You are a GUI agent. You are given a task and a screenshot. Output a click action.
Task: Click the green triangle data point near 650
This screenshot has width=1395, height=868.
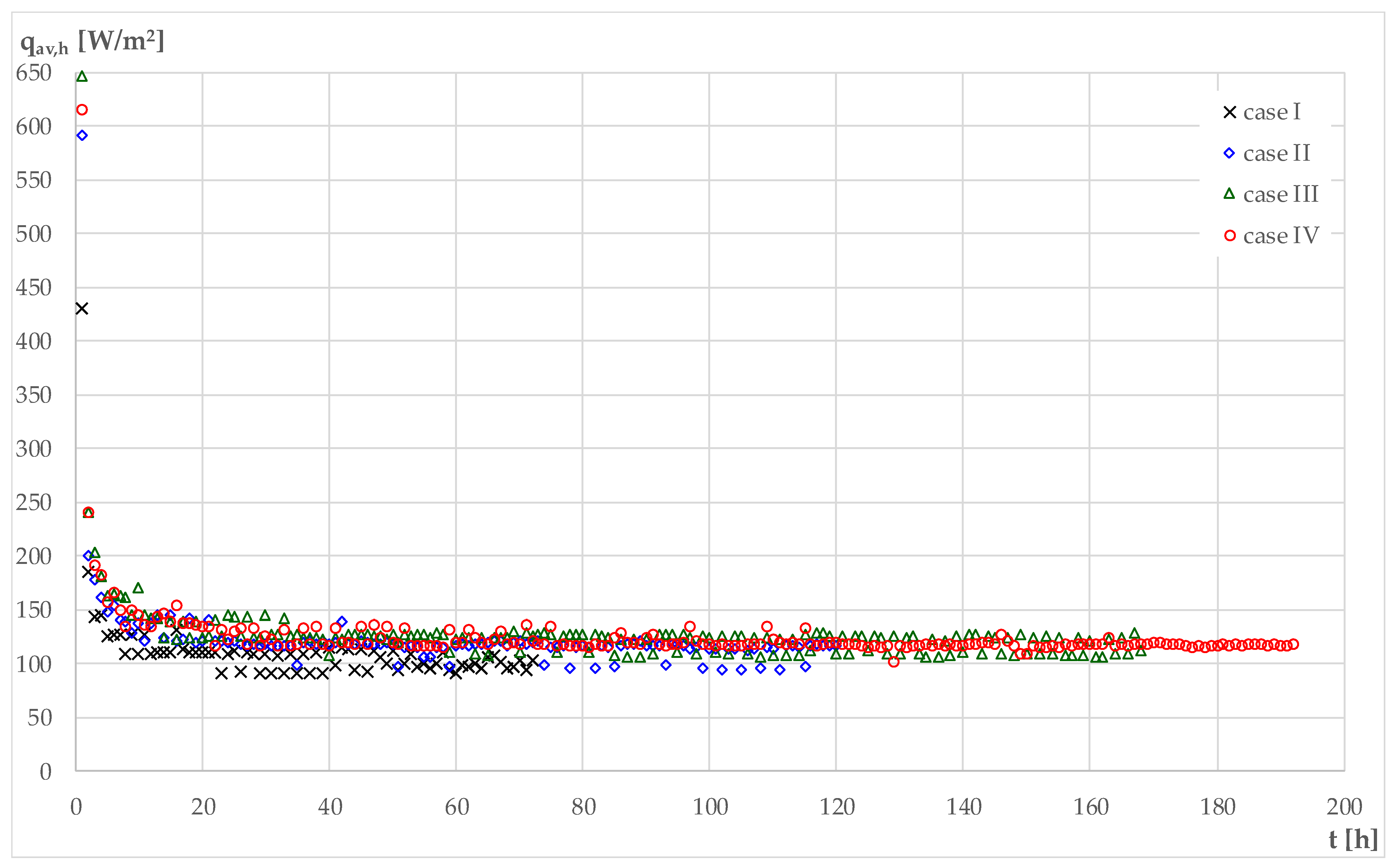82,76
